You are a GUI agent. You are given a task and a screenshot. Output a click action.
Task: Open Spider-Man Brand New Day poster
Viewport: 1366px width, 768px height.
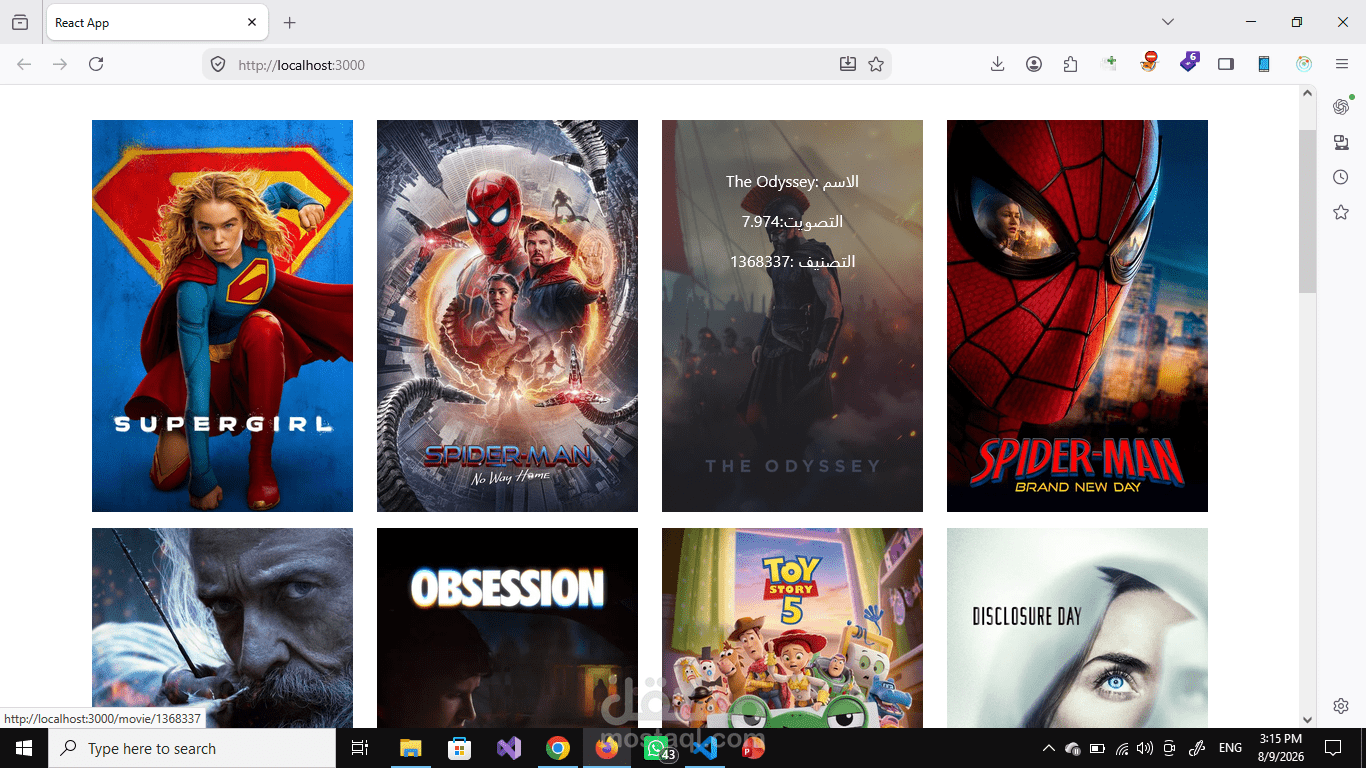click(1077, 316)
